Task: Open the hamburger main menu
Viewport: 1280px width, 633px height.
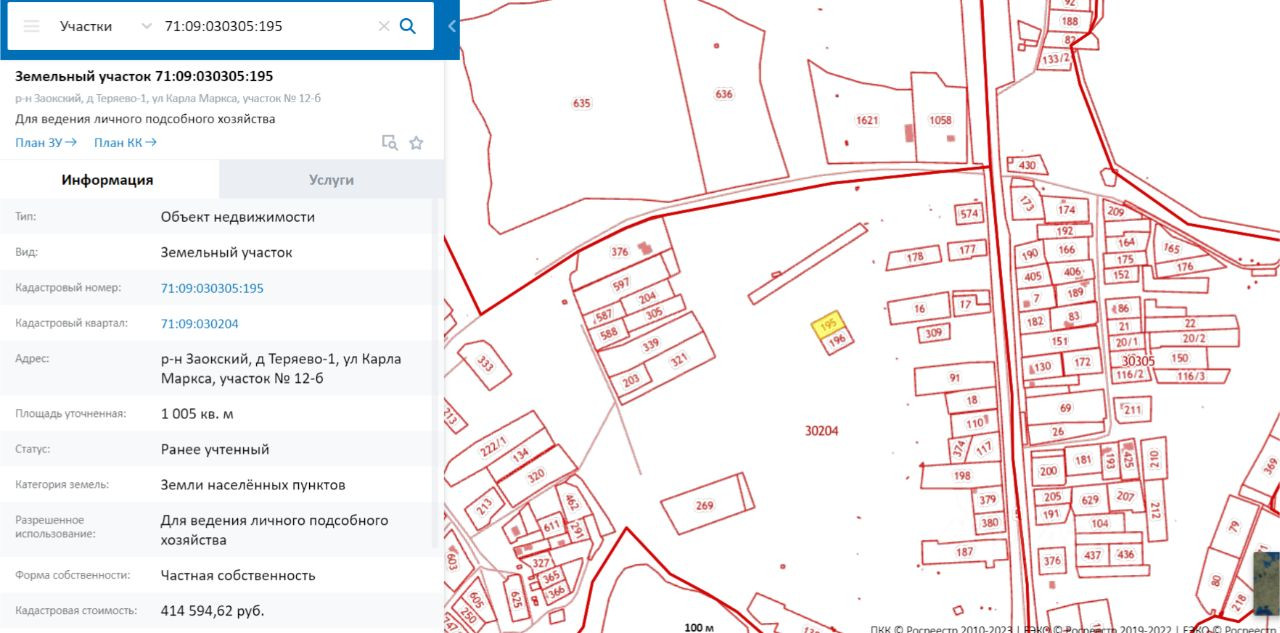Action: click(31, 26)
